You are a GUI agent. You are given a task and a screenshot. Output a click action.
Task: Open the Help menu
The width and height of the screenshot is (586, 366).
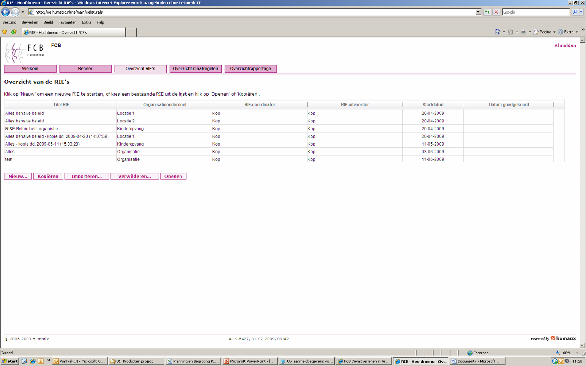[x=100, y=22]
